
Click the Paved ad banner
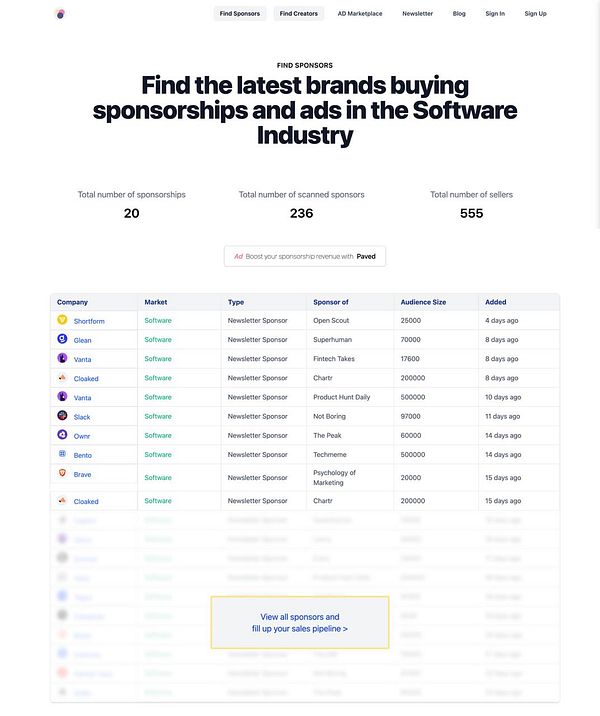(x=305, y=256)
